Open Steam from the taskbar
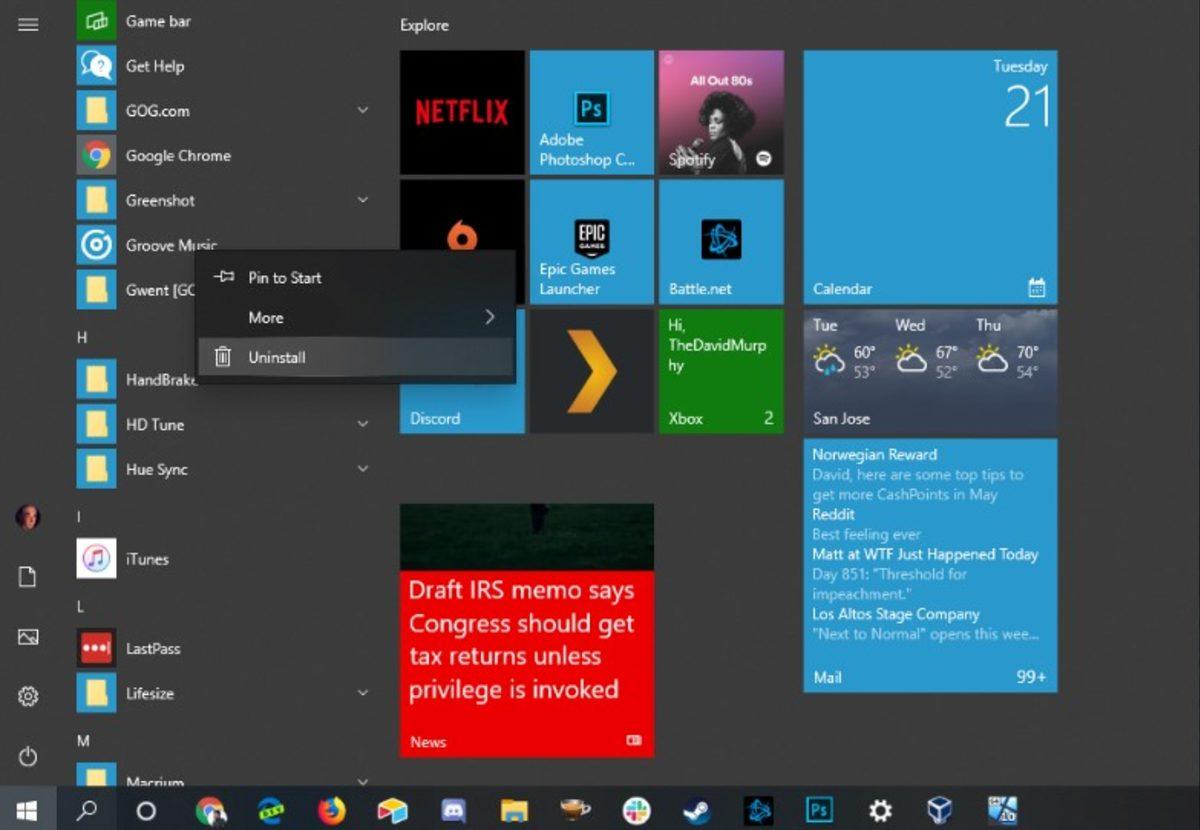1200x830 pixels. point(697,810)
